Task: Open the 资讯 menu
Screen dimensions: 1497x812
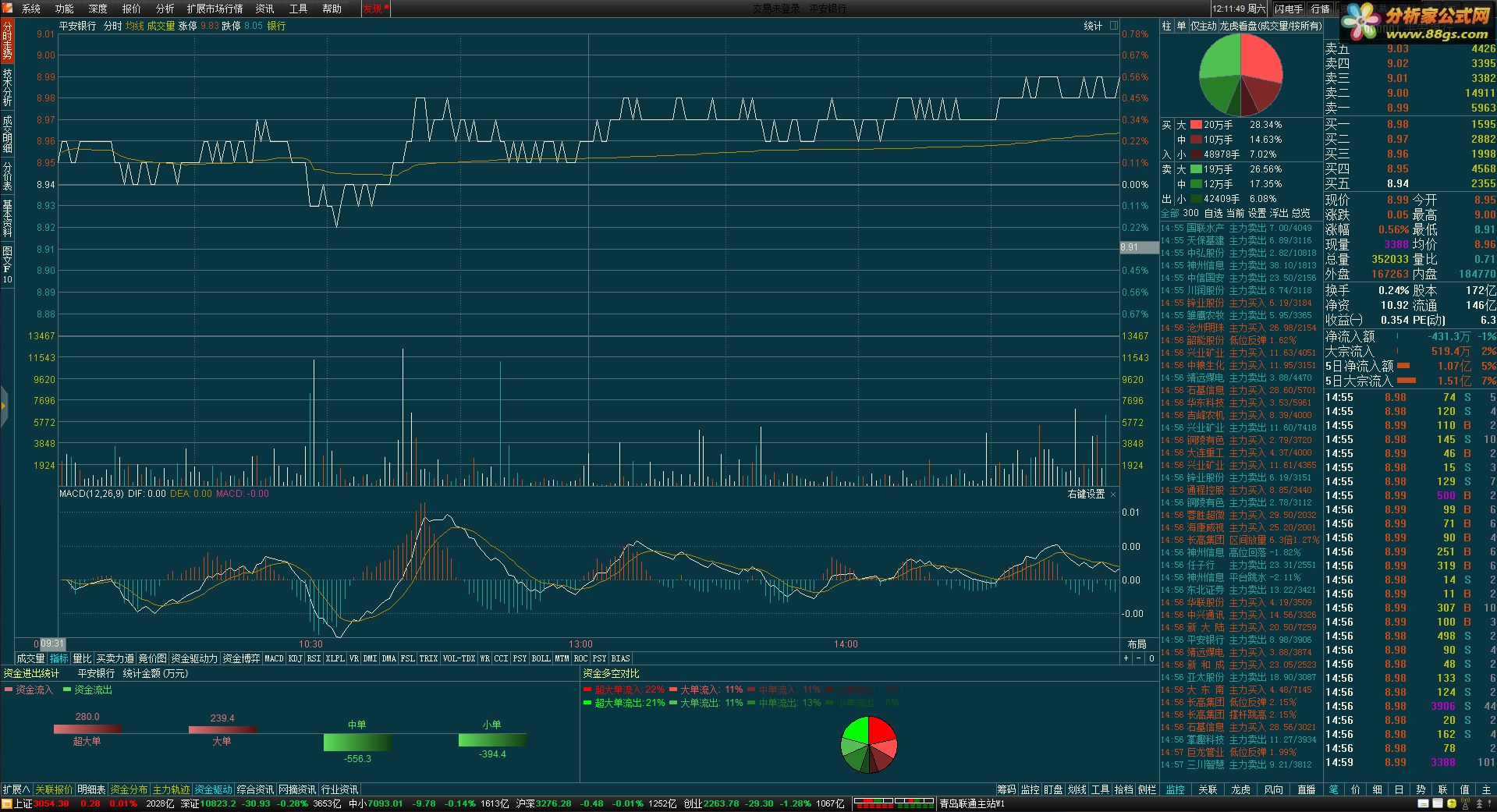Action: click(x=265, y=9)
